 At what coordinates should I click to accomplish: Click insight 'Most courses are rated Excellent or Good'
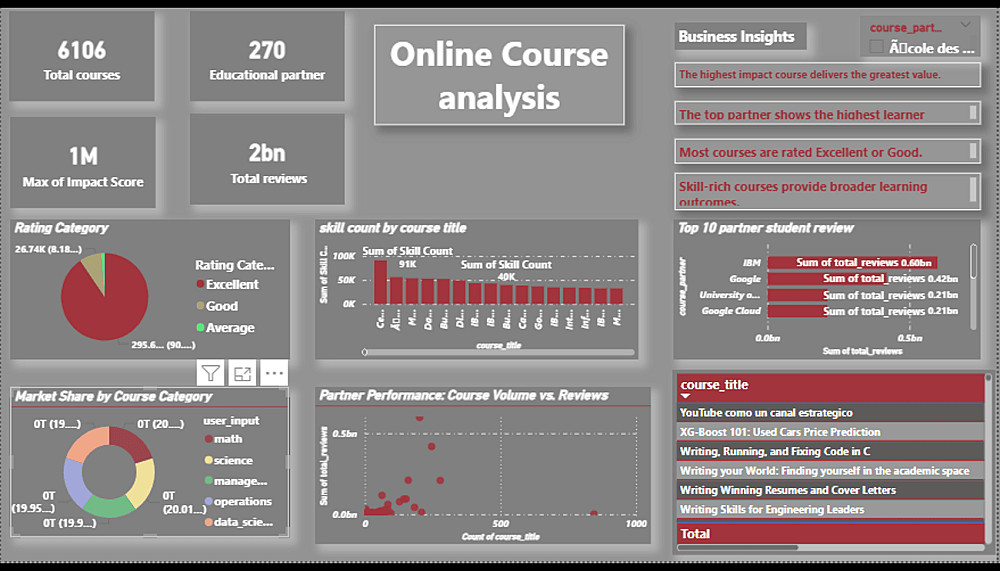coord(827,152)
